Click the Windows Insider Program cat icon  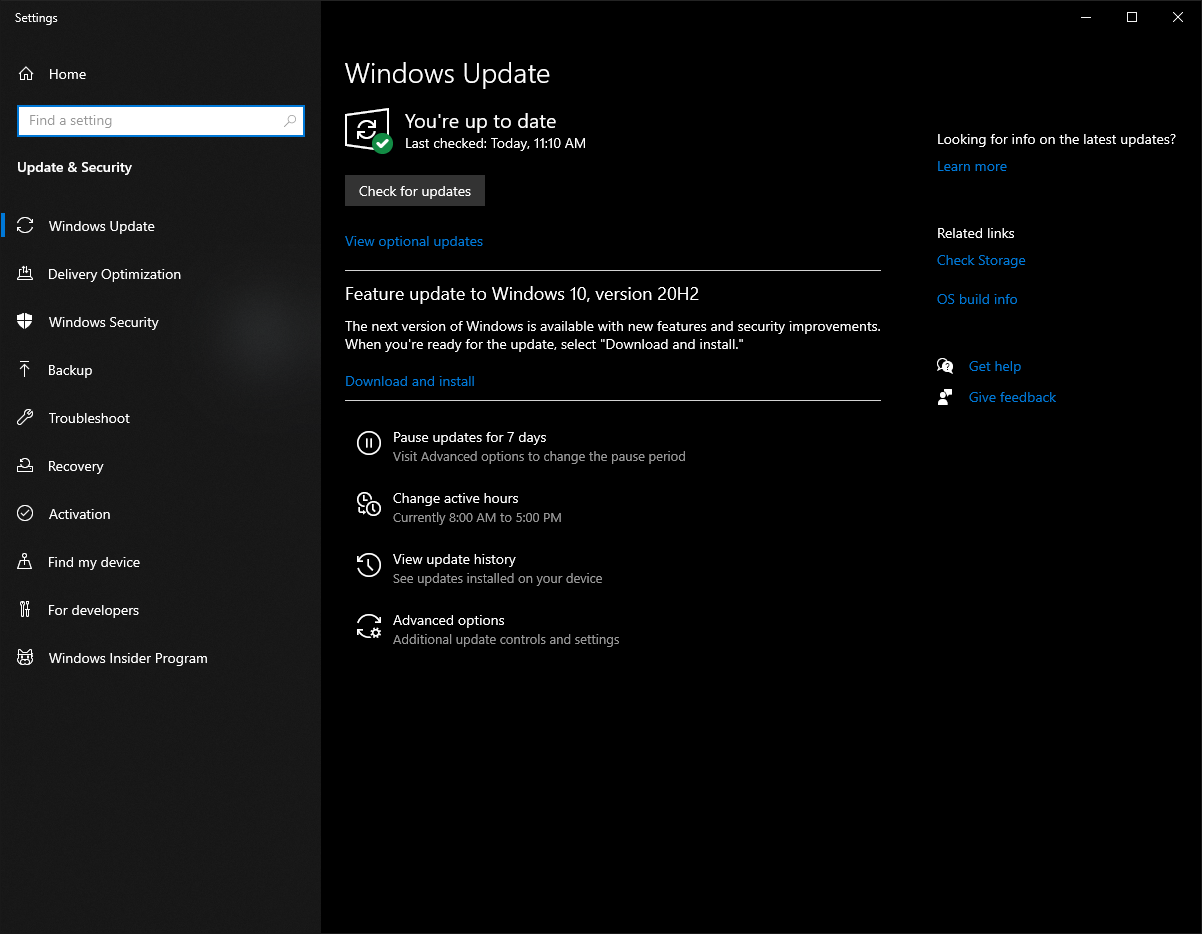pyautogui.click(x=26, y=658)
